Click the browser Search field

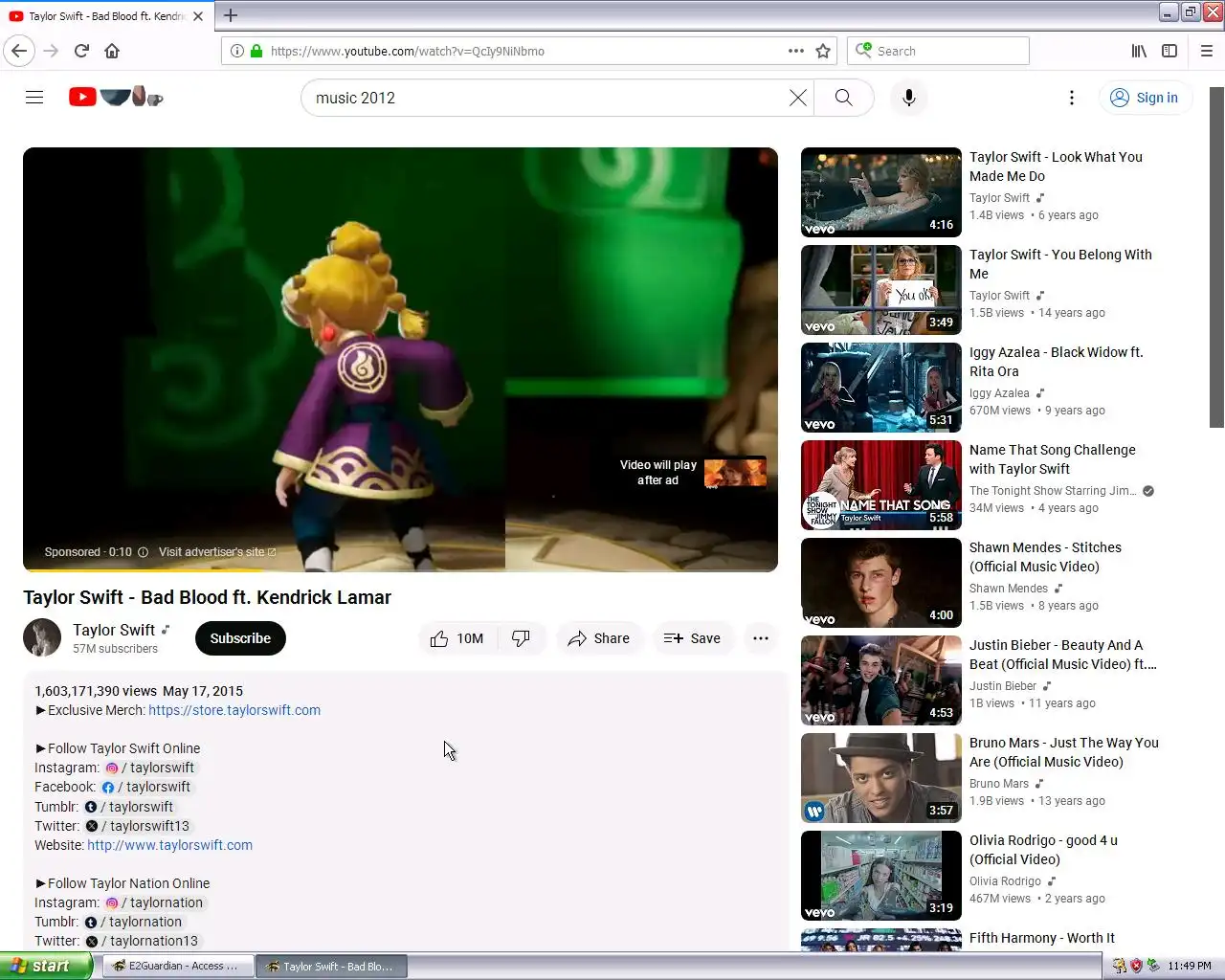tap(938, 51)
